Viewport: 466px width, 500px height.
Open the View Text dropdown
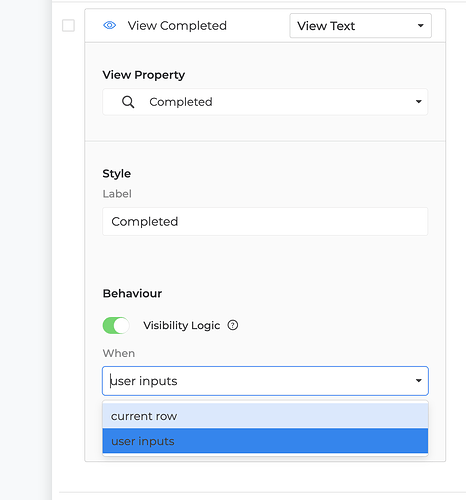pyautogui.click(x=360, y=26)
